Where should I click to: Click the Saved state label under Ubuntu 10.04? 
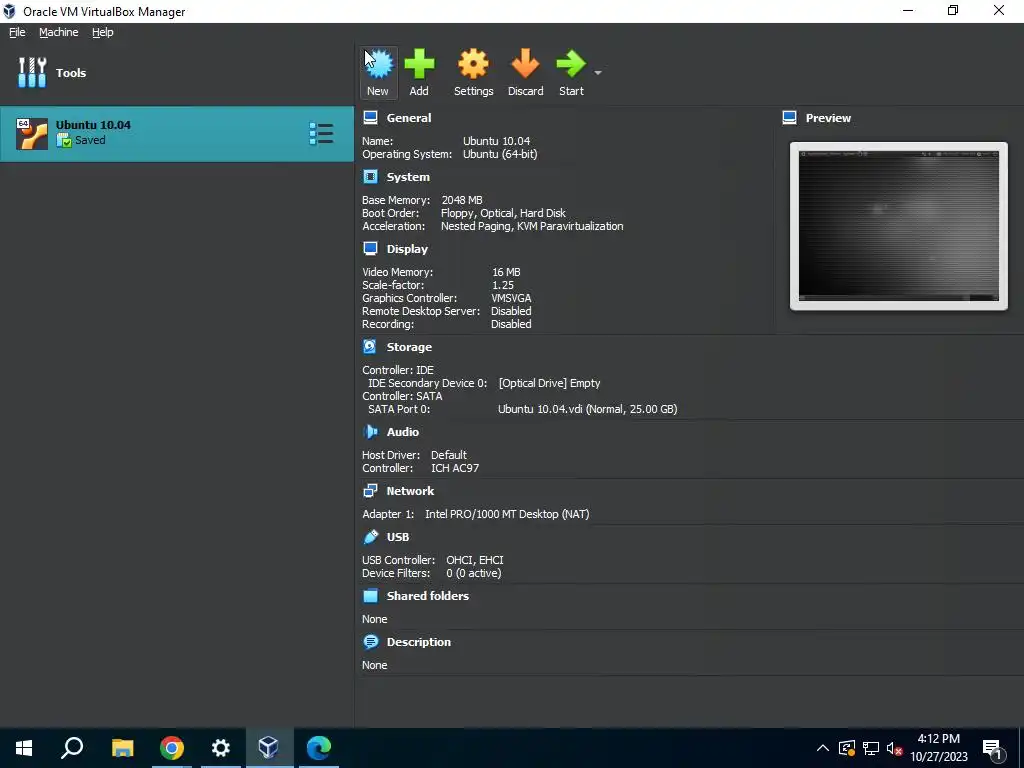[90, 140]
